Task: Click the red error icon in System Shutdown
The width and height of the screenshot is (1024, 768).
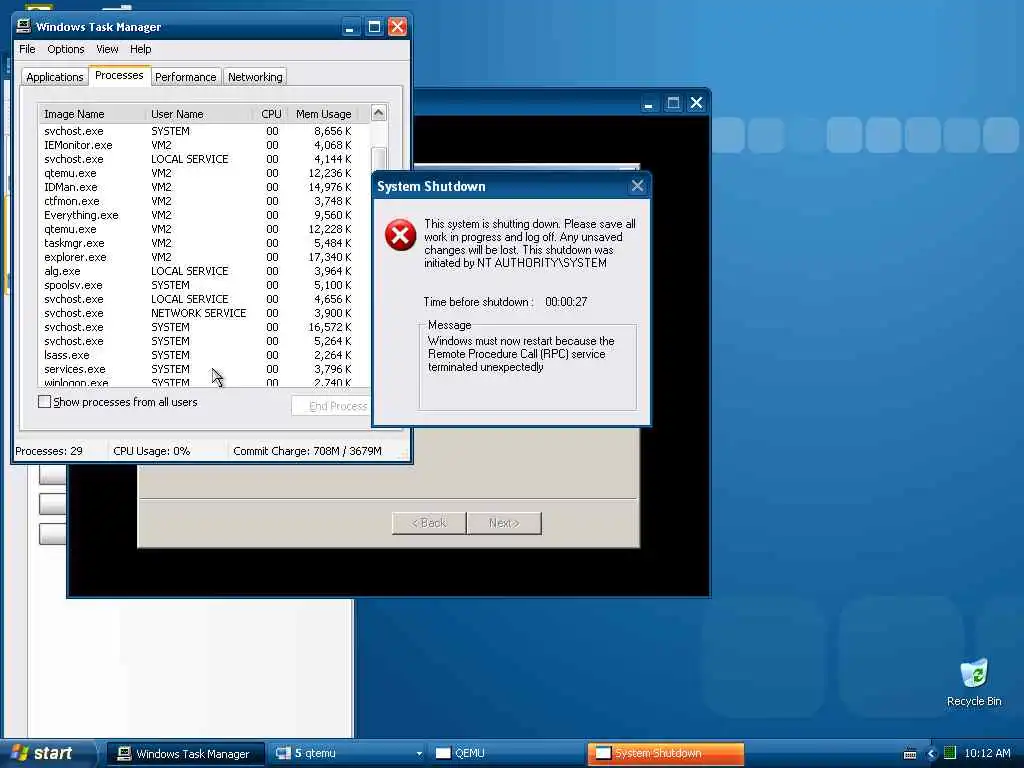Action: (x=400, y=235)
